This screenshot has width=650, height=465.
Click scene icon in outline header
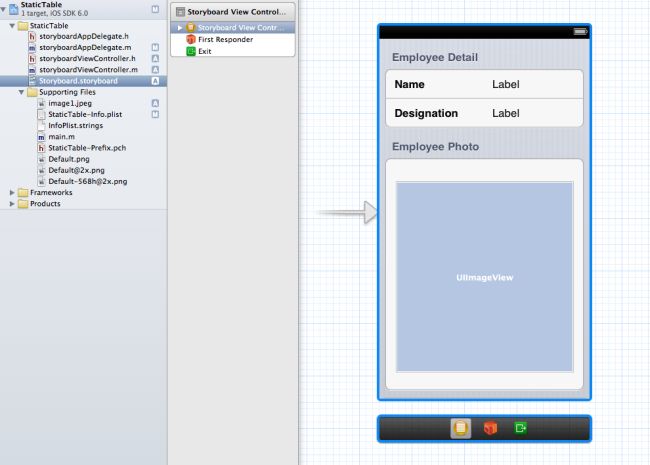click(180, 12)
